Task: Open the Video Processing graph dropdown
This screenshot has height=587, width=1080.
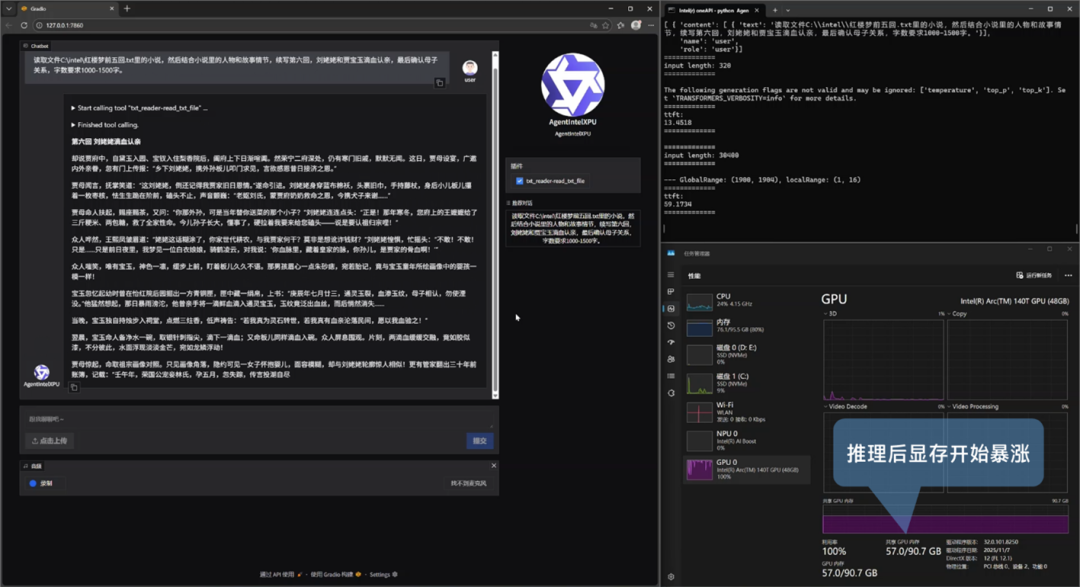Action: click(972, 407)
